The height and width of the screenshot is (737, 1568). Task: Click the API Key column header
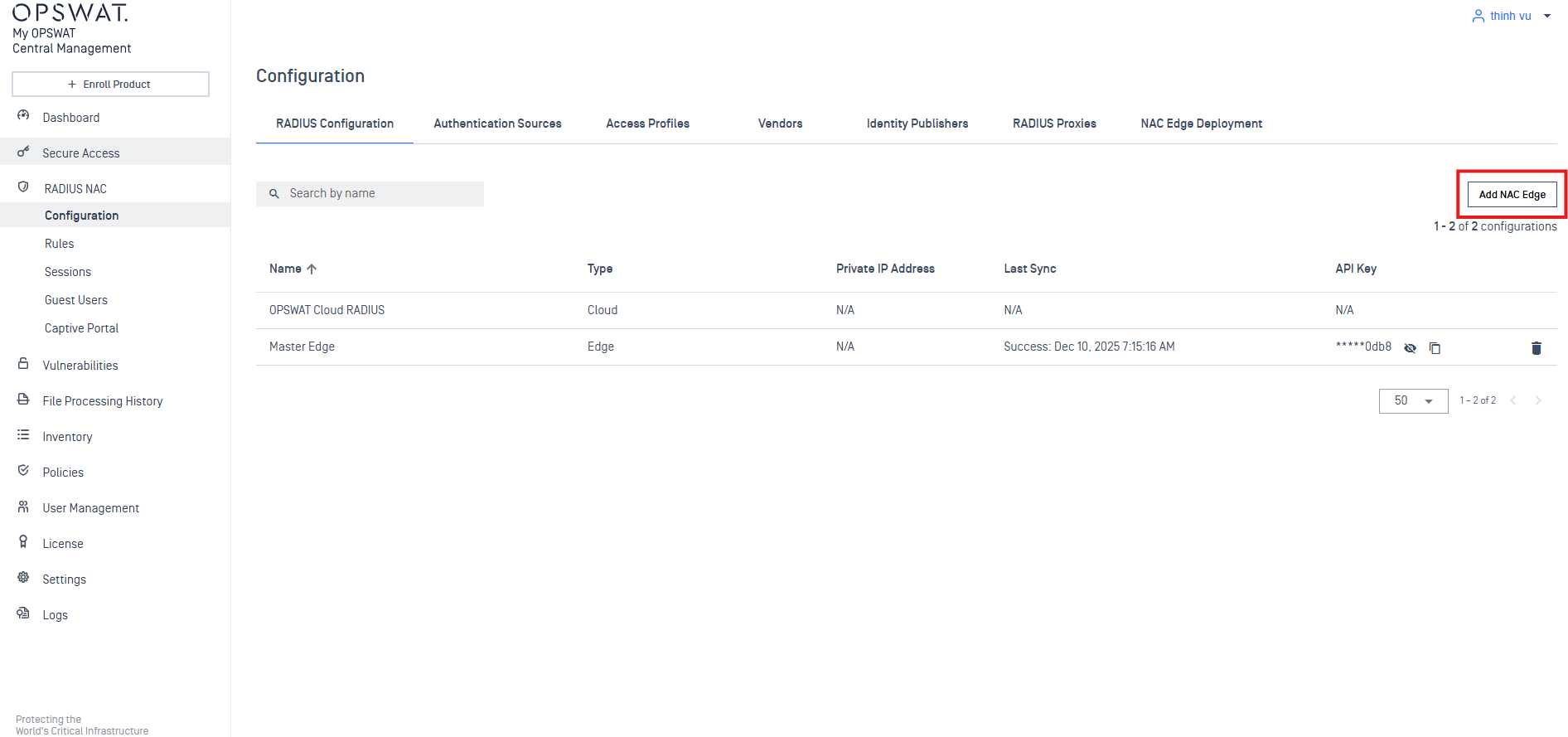[x=1356, y=269]
